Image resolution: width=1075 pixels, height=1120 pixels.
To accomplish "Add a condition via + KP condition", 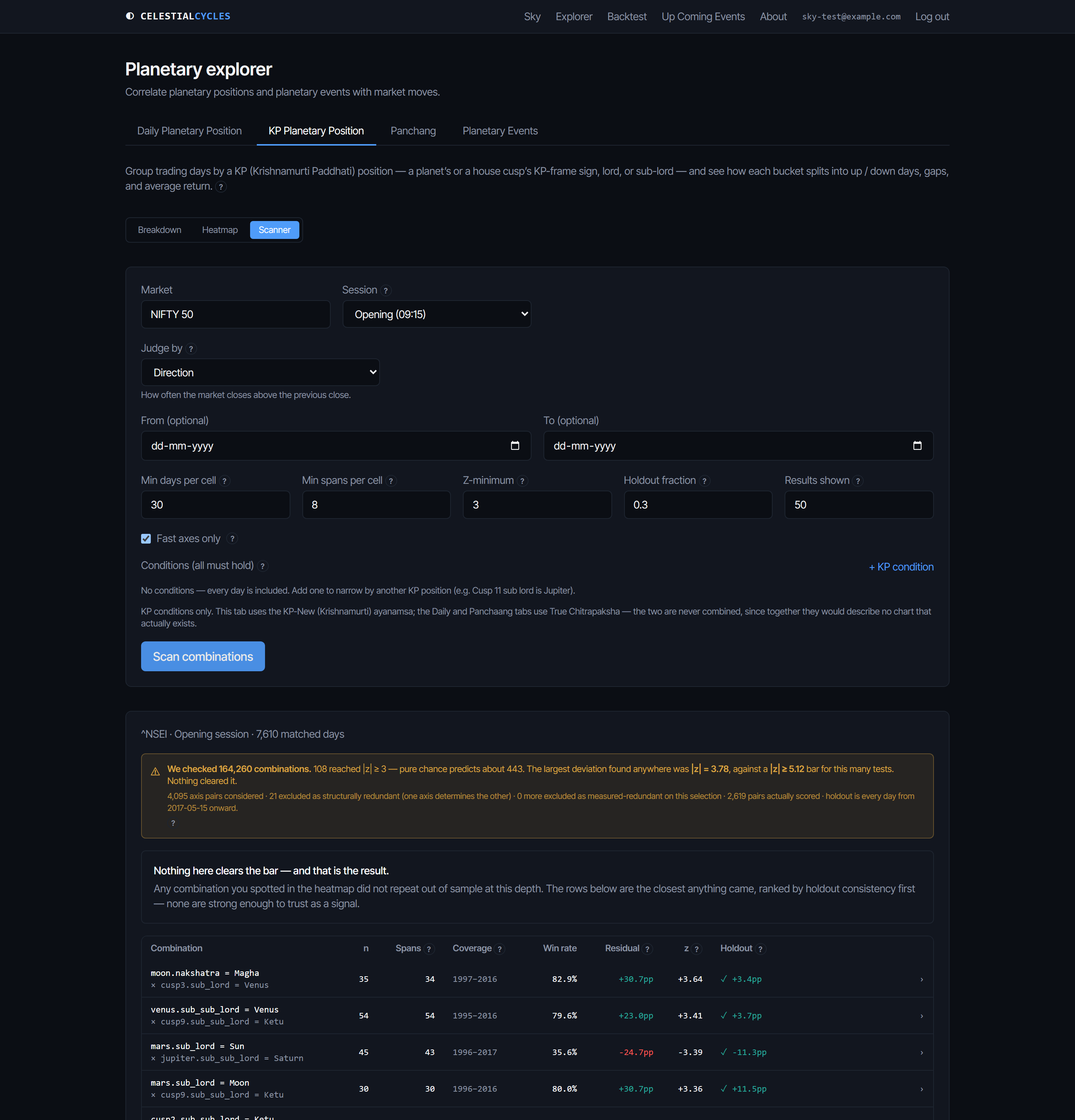I will [901, 567].
